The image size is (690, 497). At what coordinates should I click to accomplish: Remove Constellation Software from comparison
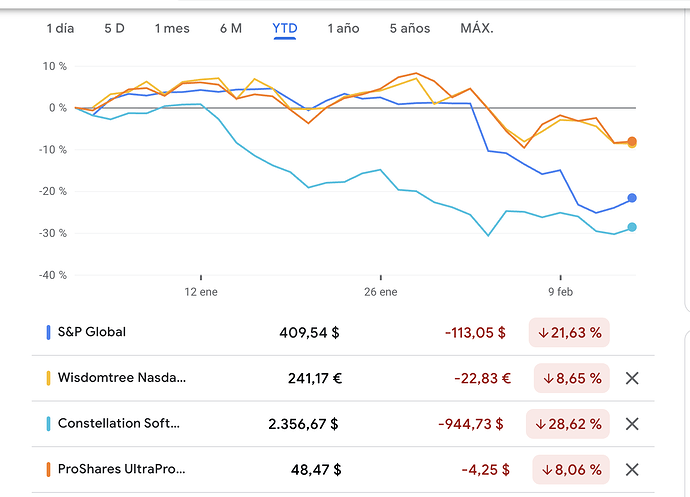[631, 423]
